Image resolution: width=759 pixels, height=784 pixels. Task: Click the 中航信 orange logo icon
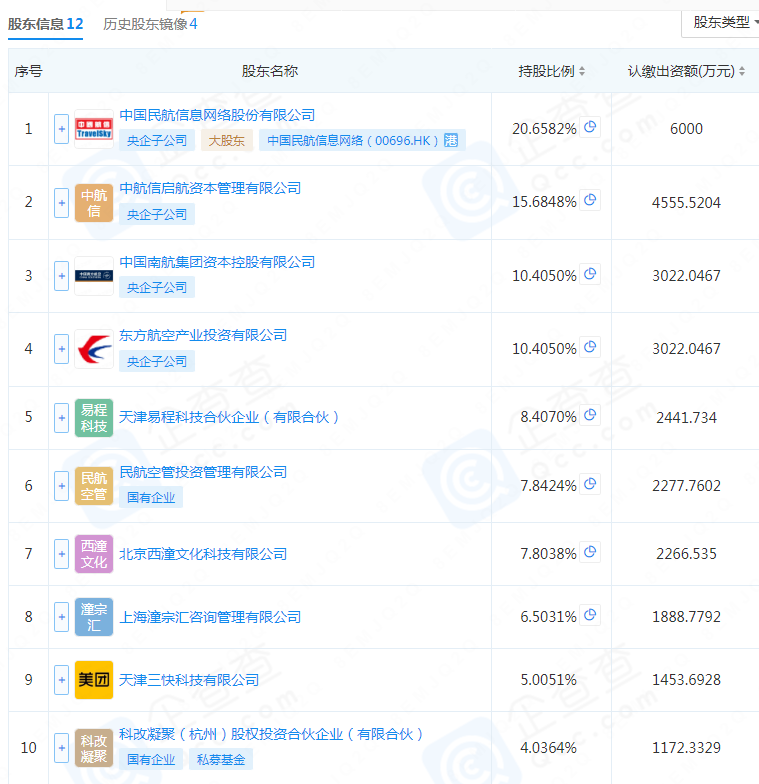point(94,202)
